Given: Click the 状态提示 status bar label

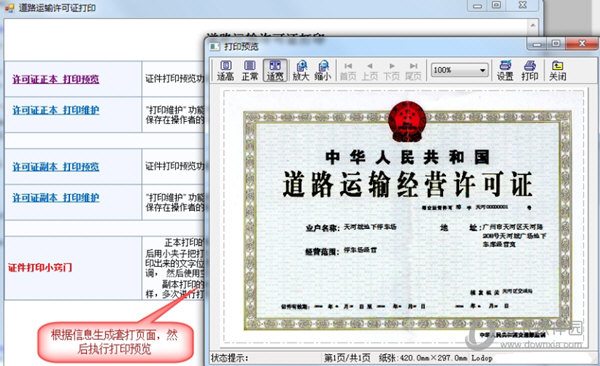Looking at the screenshot, I should (x=230, y=358).
